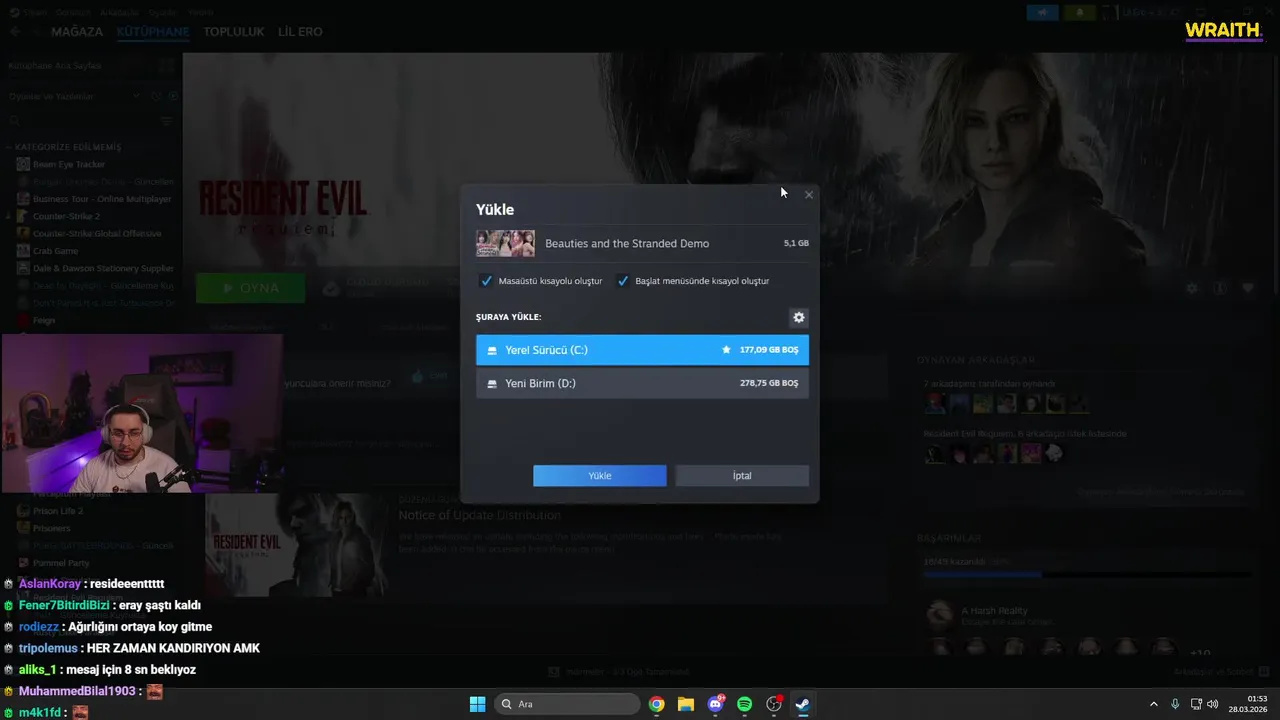Open TOPLULUK tab in Steam window
This screenshot has height=720, width=1280.
(x=234, y=32)
